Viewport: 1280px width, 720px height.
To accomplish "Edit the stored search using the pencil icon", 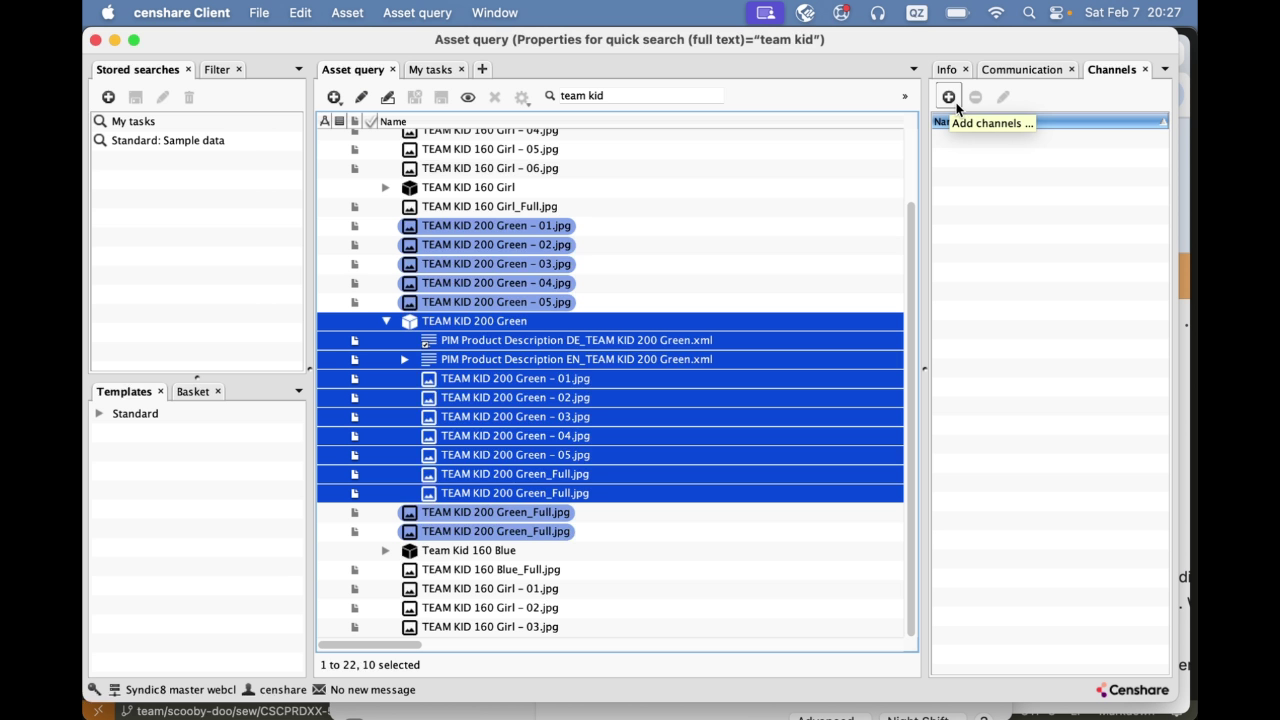I will [162, 97].
